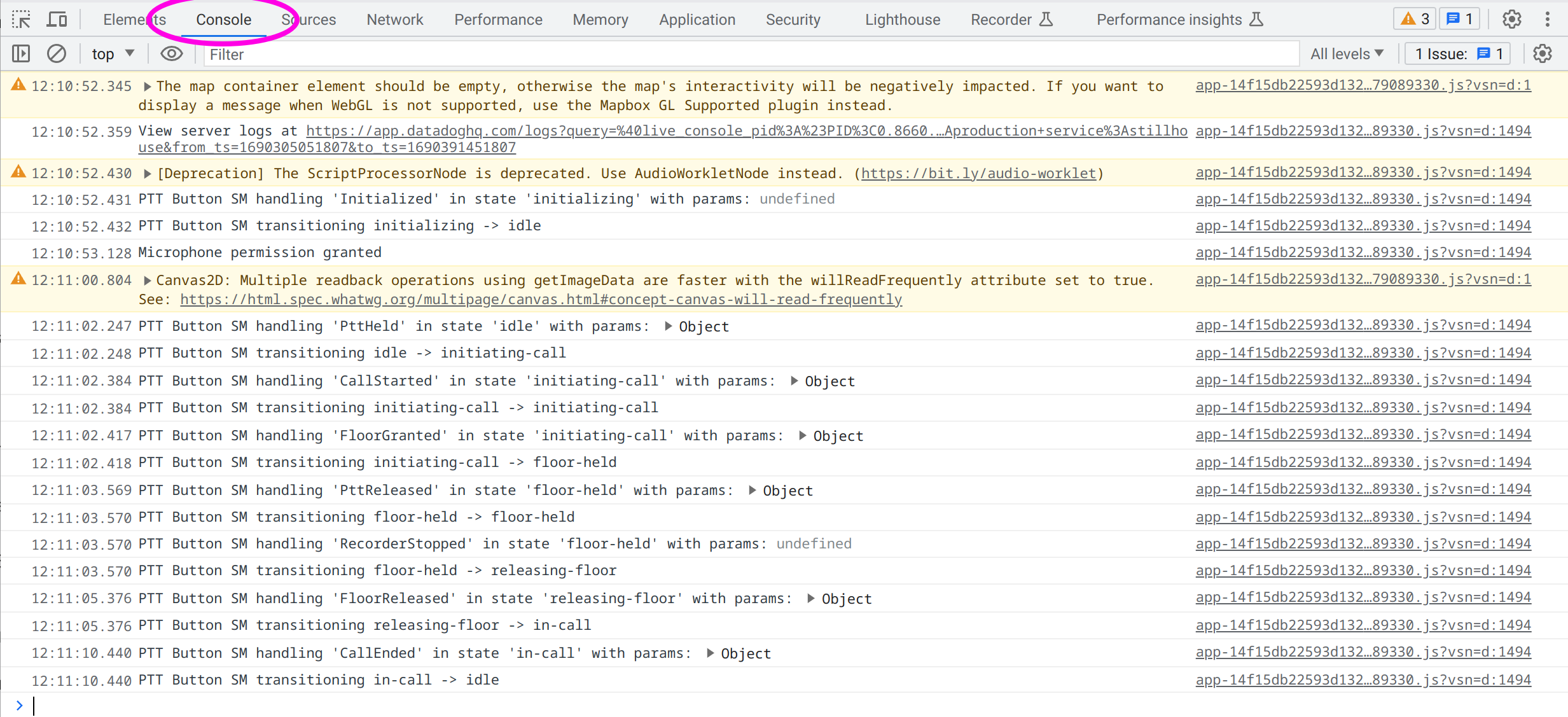Click the warnings count badge showing 3
Image resolution: width=1568 pixels, height=717 pixels.
[1415, 19]
